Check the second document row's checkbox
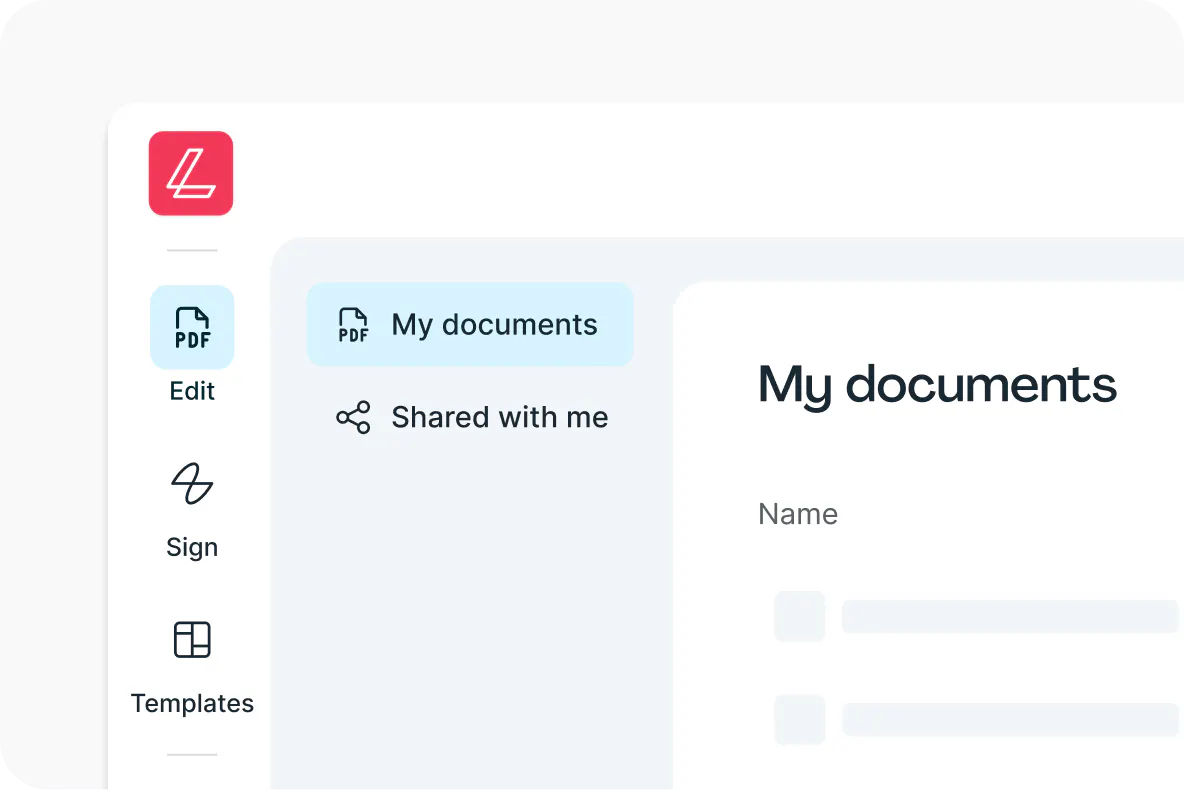1184x790 pixels. (x=800, y=720)
